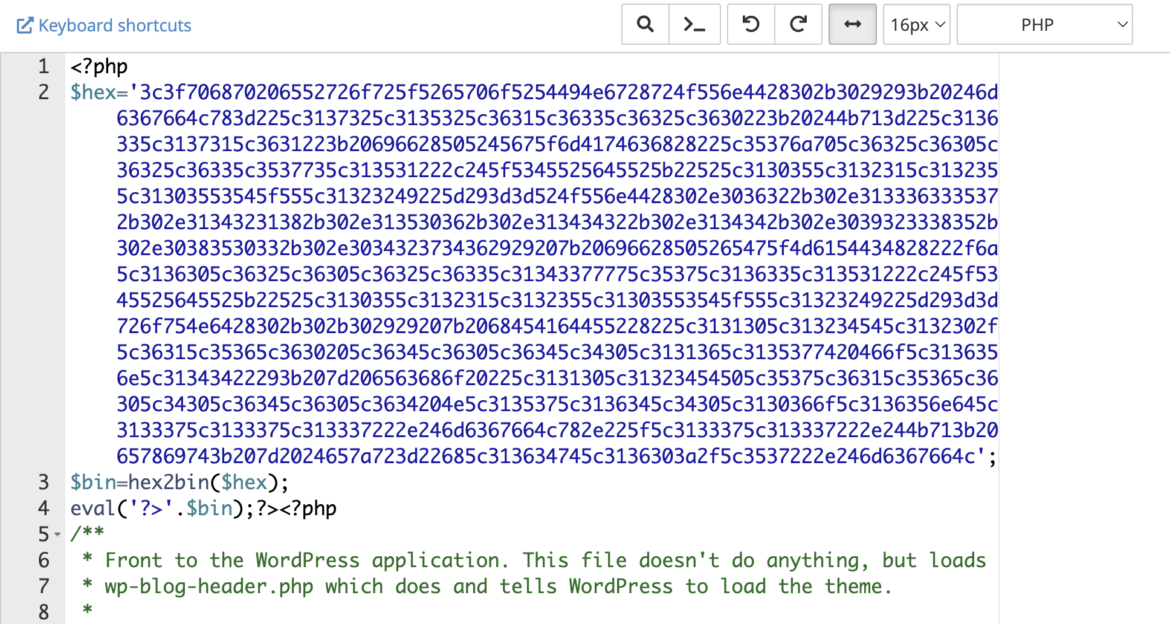
Task: Click line number 4 in the gutter
Action: tap(43, 508)
